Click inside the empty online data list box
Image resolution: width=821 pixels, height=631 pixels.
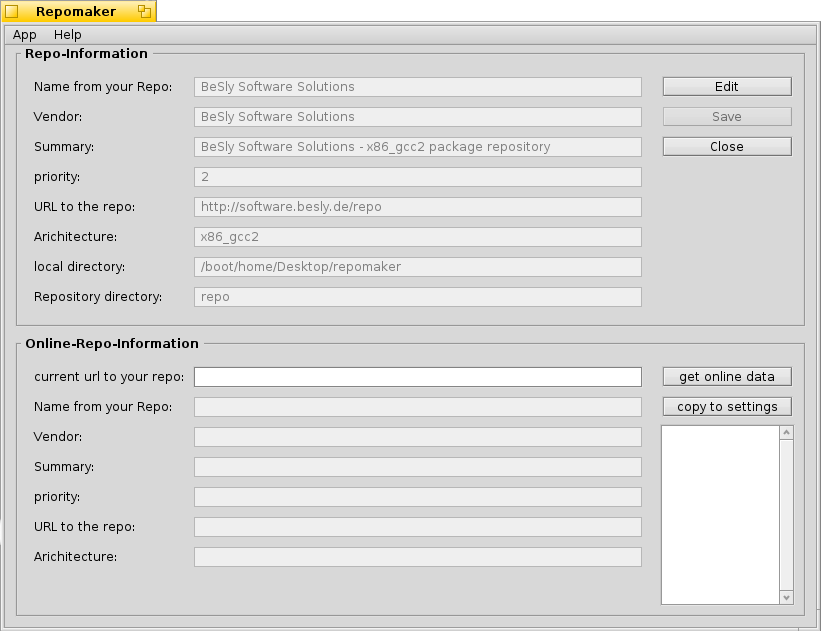click(719, 515)
